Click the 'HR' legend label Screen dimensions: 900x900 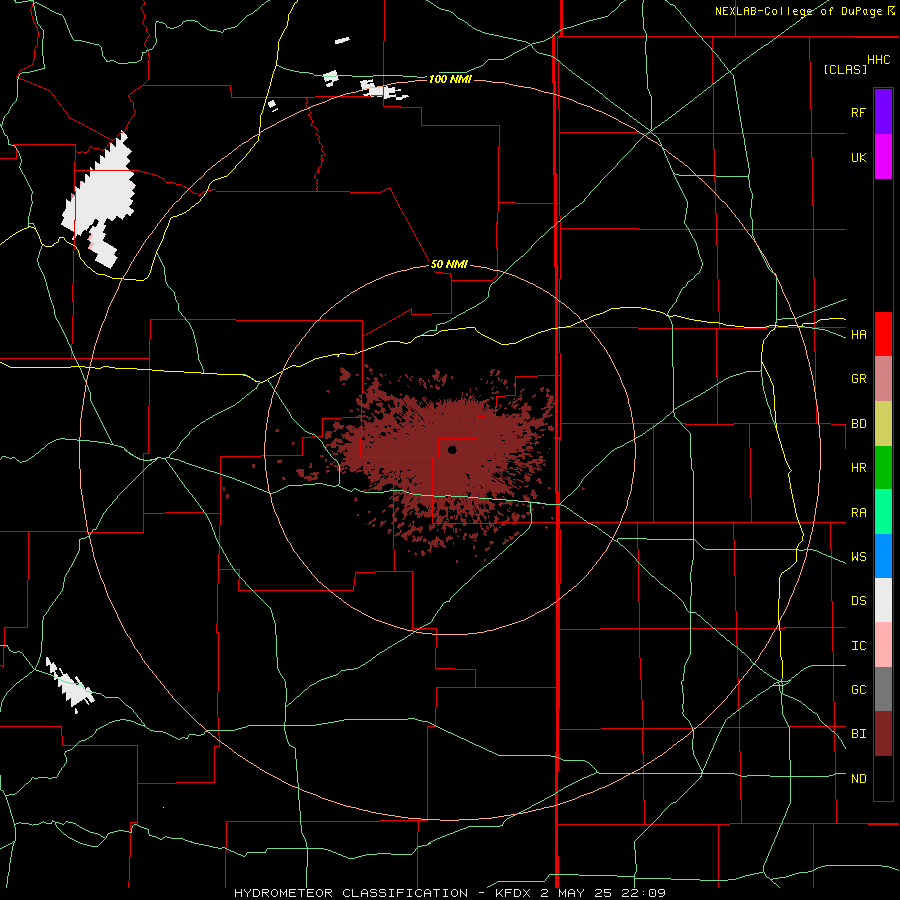[x=858, y=468]
